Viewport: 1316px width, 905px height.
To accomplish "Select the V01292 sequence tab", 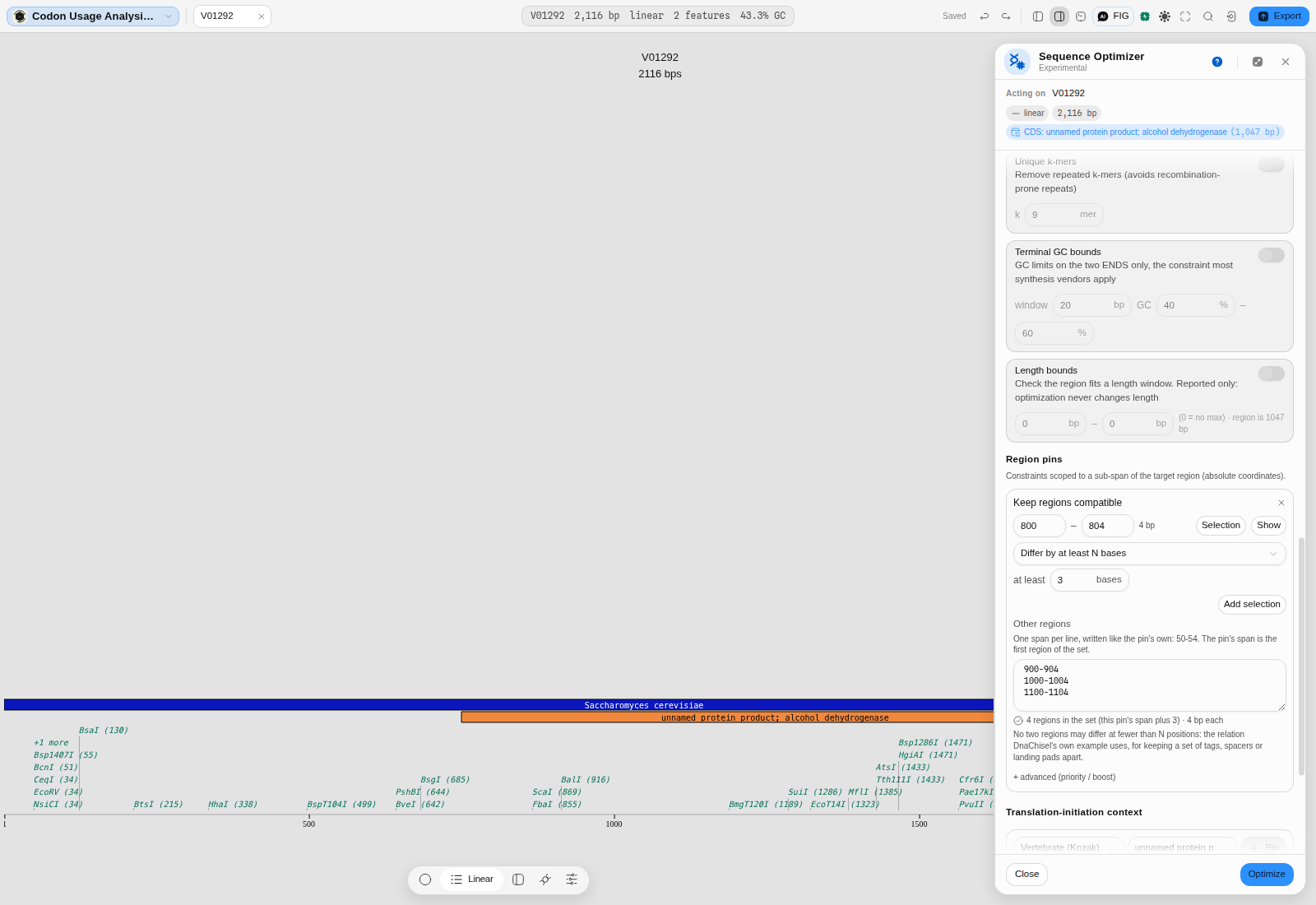I will pyautogui.click(x=232, y=16).
